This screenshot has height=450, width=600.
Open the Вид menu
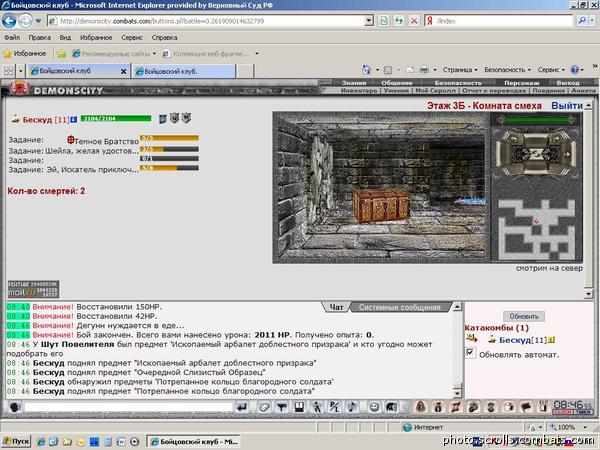click(x=65, y=38)
